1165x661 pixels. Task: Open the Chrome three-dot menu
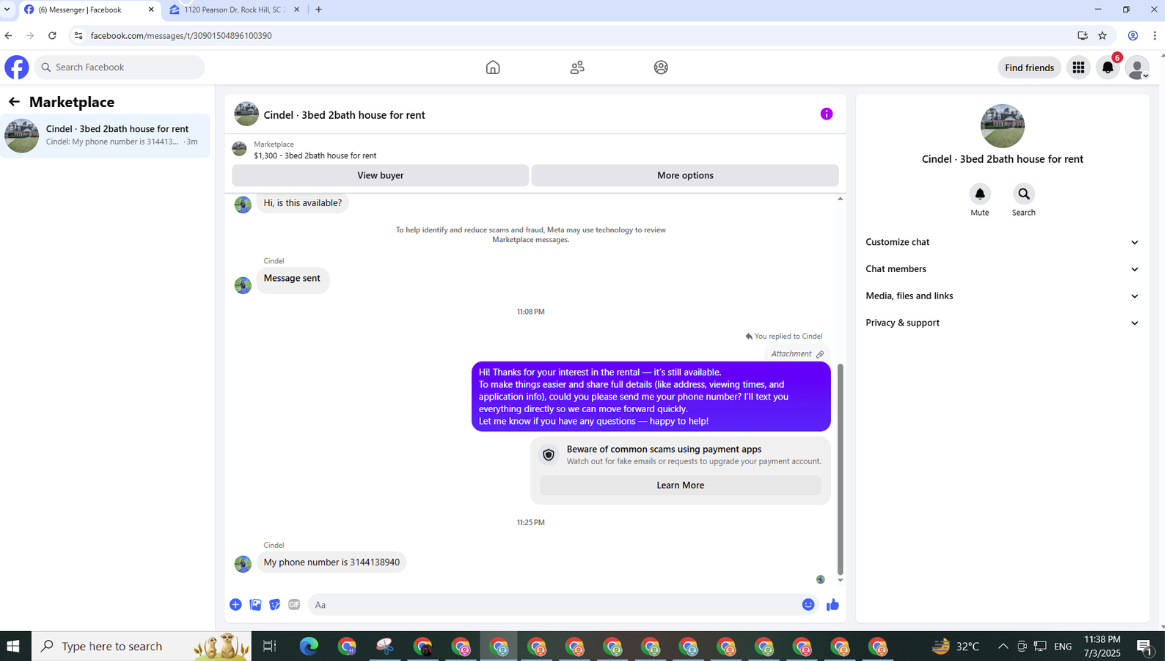pos(1155,35)
